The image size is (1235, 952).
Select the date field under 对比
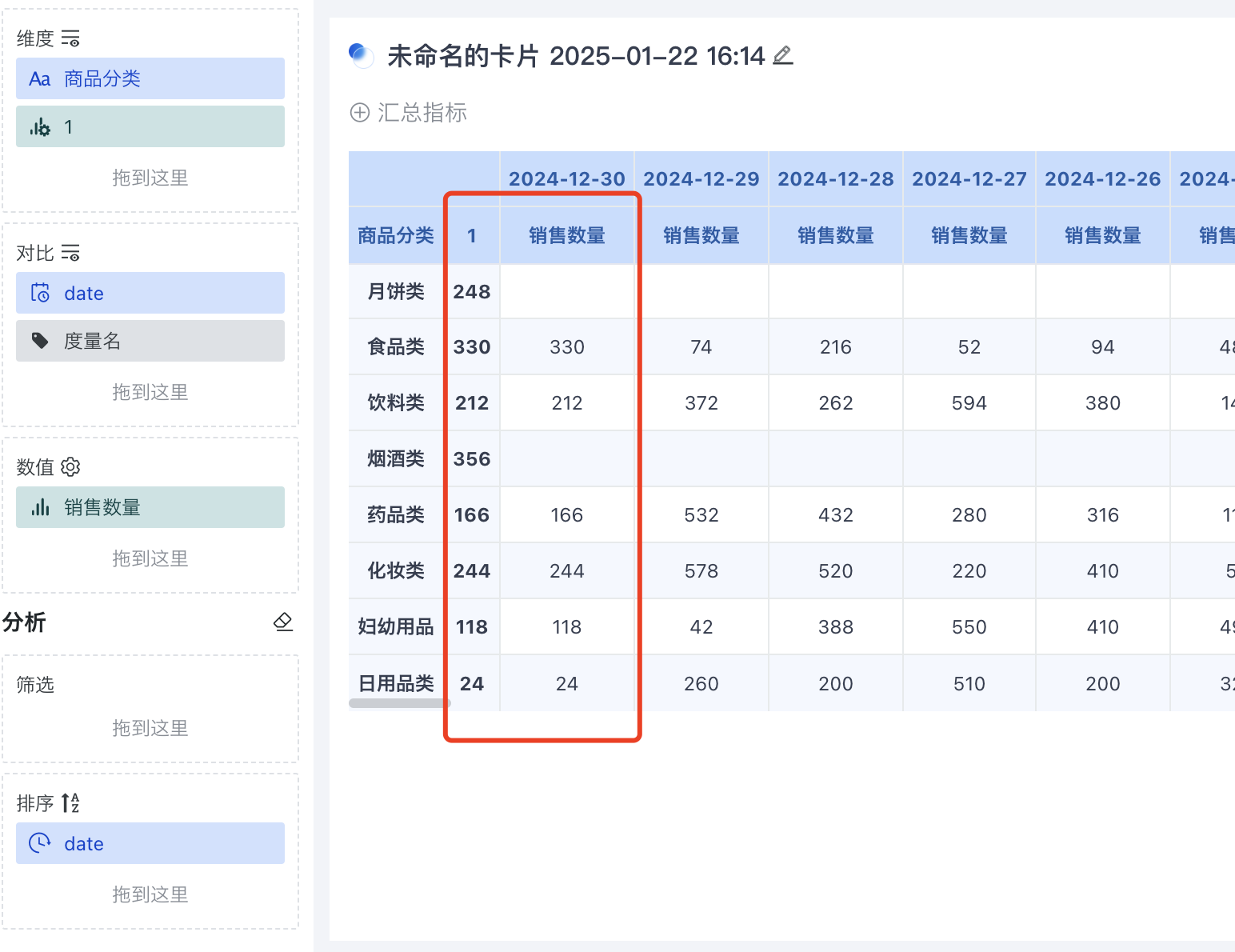(x=150, y=293)
